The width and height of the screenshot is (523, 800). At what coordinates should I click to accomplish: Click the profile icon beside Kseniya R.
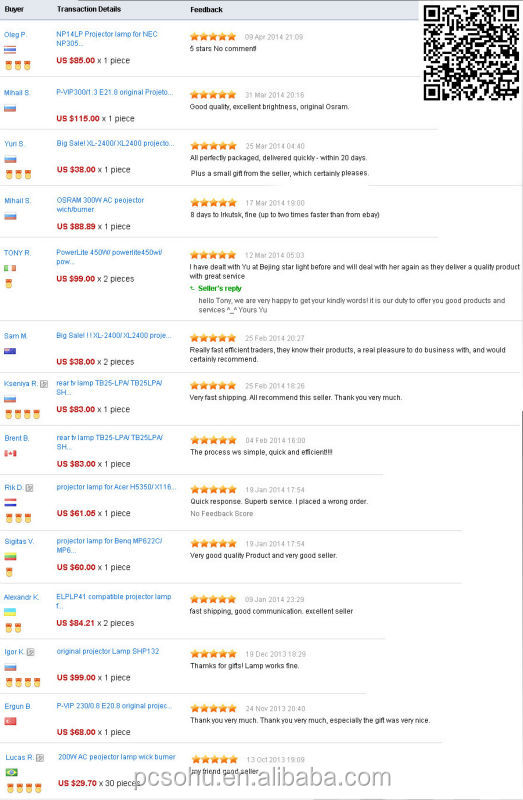pyautogui.click(x=44, y=384)
